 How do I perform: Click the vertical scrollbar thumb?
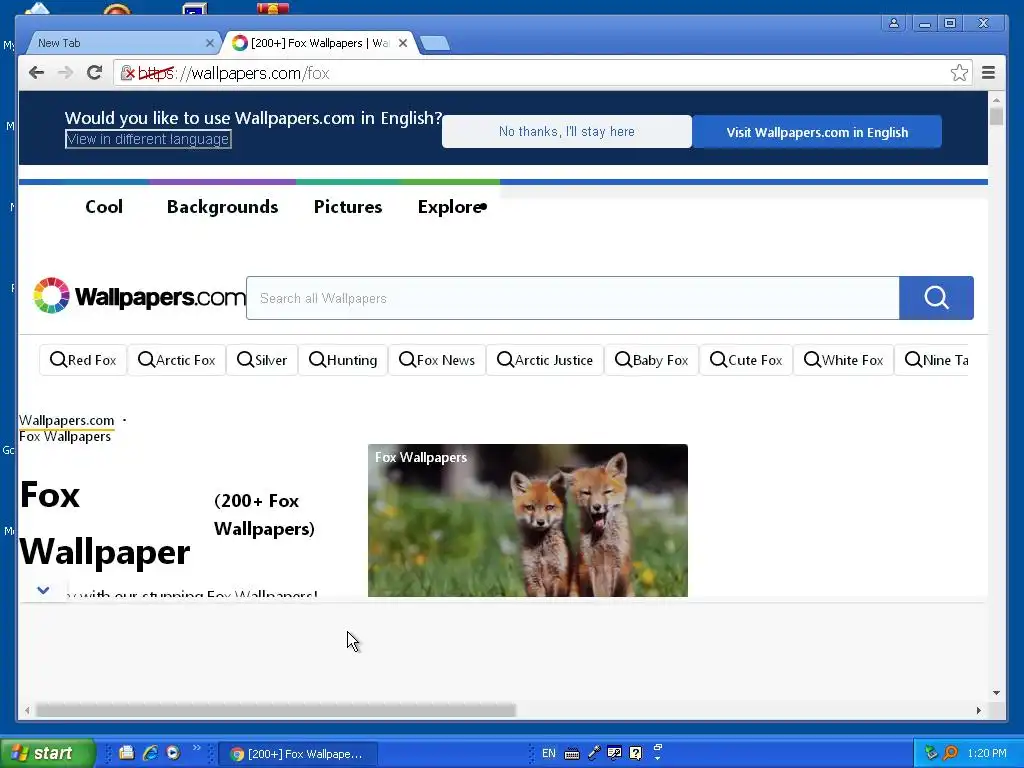point(996,116)
